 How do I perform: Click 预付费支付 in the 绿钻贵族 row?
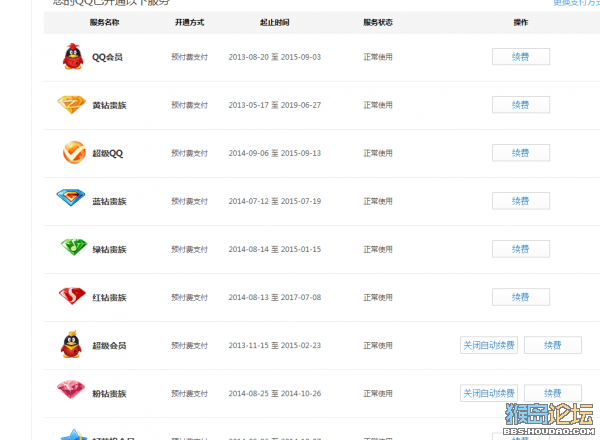tap(189, 249)
